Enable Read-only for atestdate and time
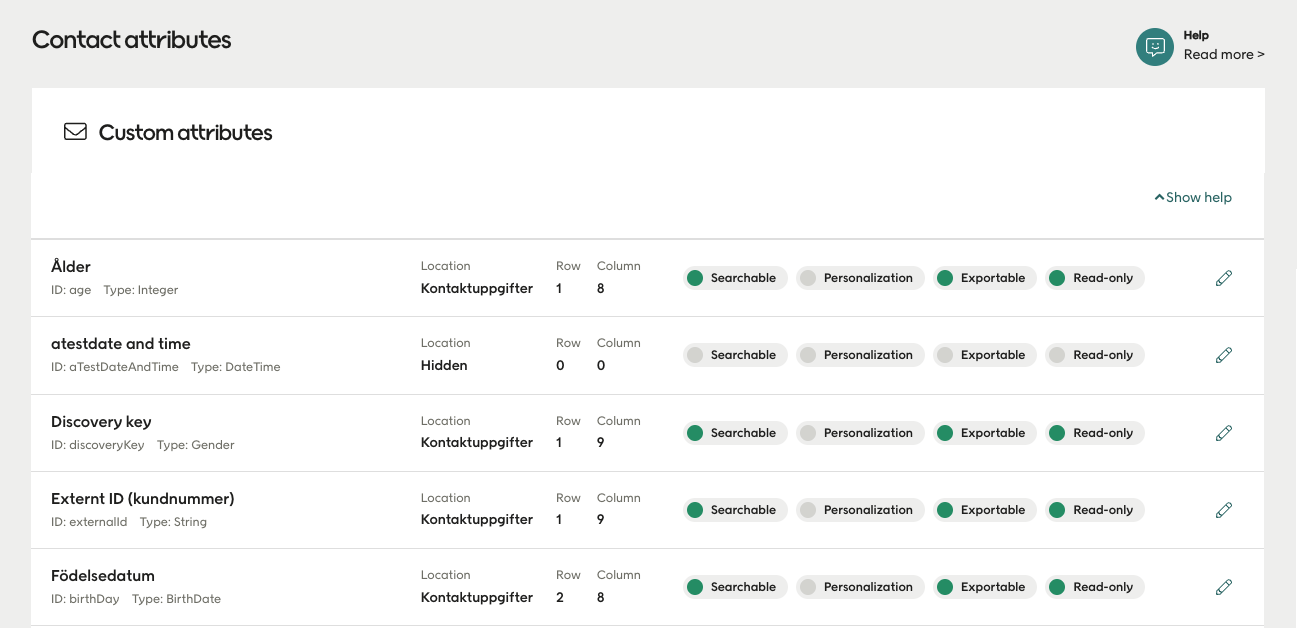The height and width of the screenshot is (628, 1297). (x=1095, y=355)
